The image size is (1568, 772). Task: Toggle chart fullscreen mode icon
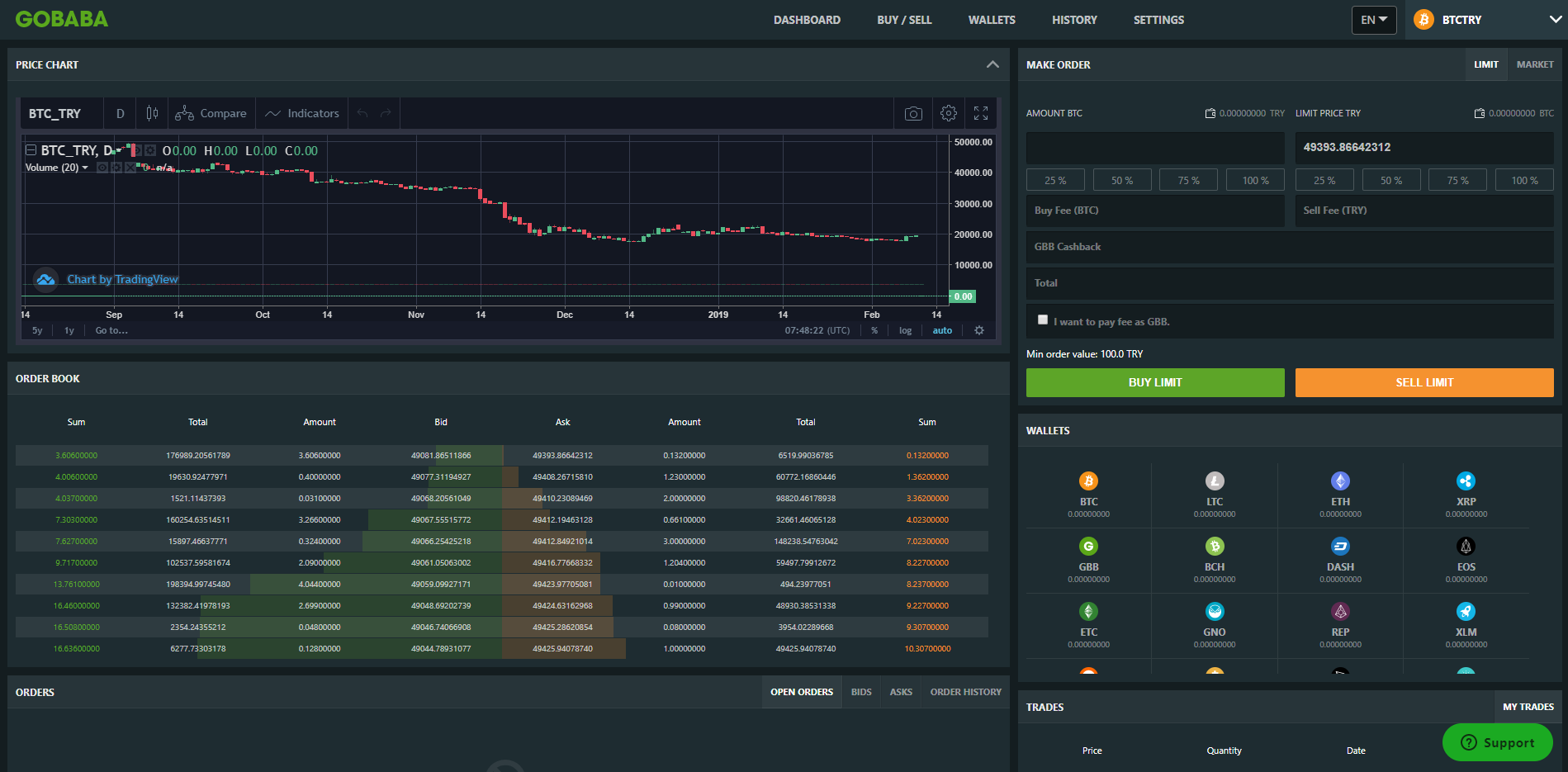point(981,113)
